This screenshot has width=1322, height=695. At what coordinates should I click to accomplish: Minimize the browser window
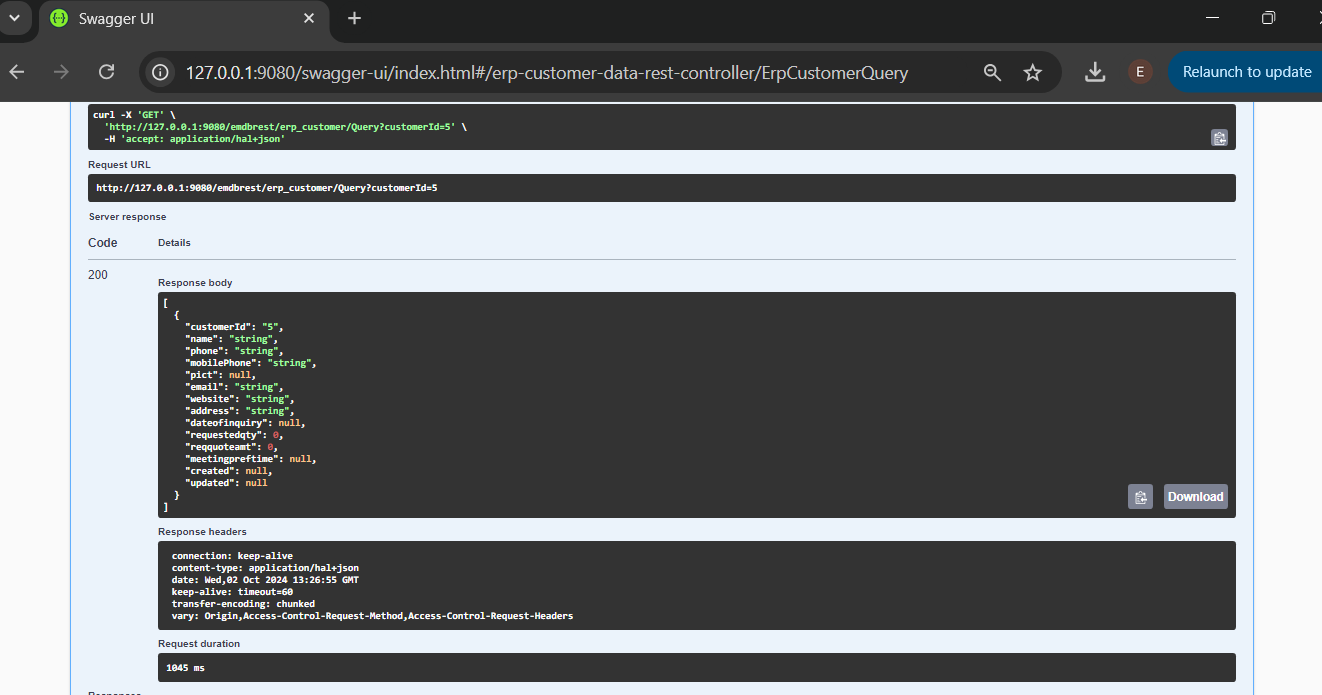pos(1213,18)
